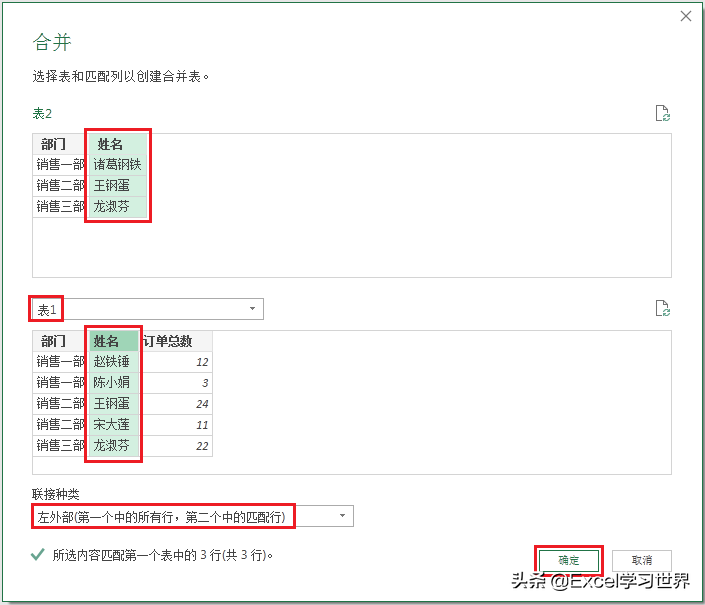Click the 陈小娟 cell
705x605 pixels.
114,383
